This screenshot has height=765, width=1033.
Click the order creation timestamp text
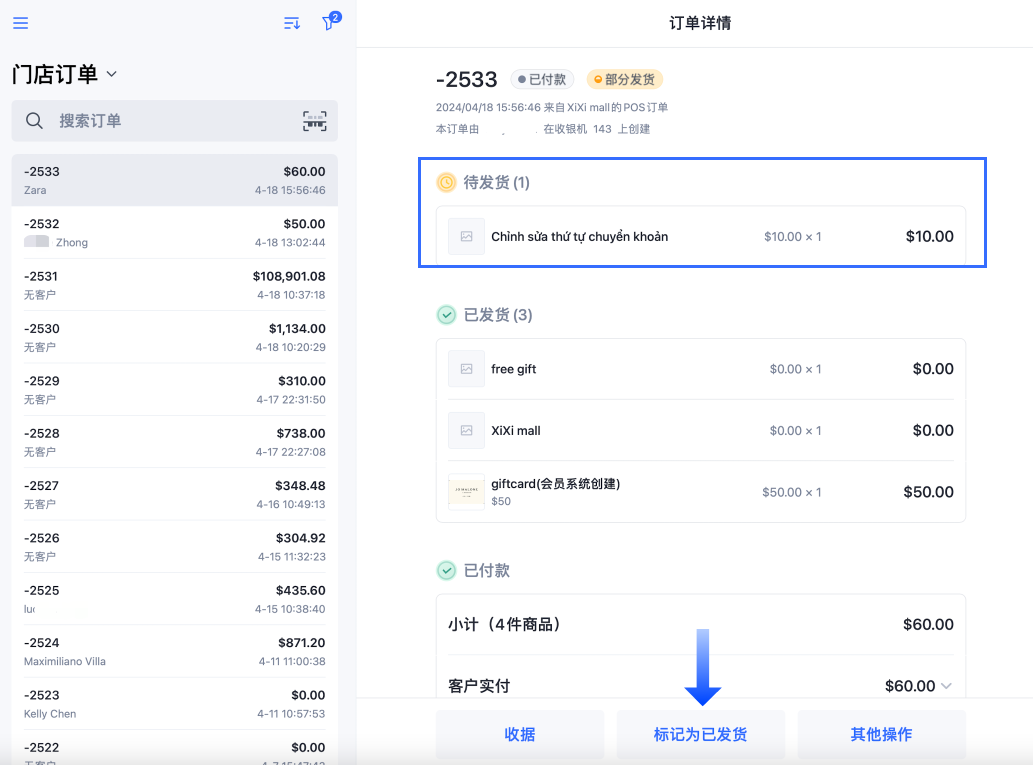[552, 107]
